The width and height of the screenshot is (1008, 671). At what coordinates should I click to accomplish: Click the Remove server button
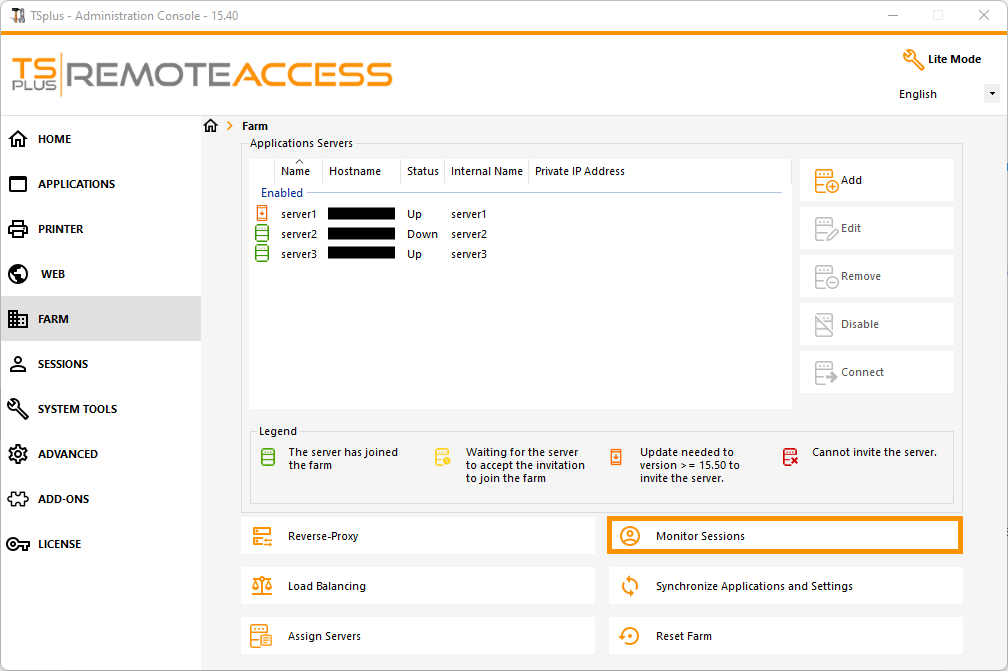coord(877,276)
